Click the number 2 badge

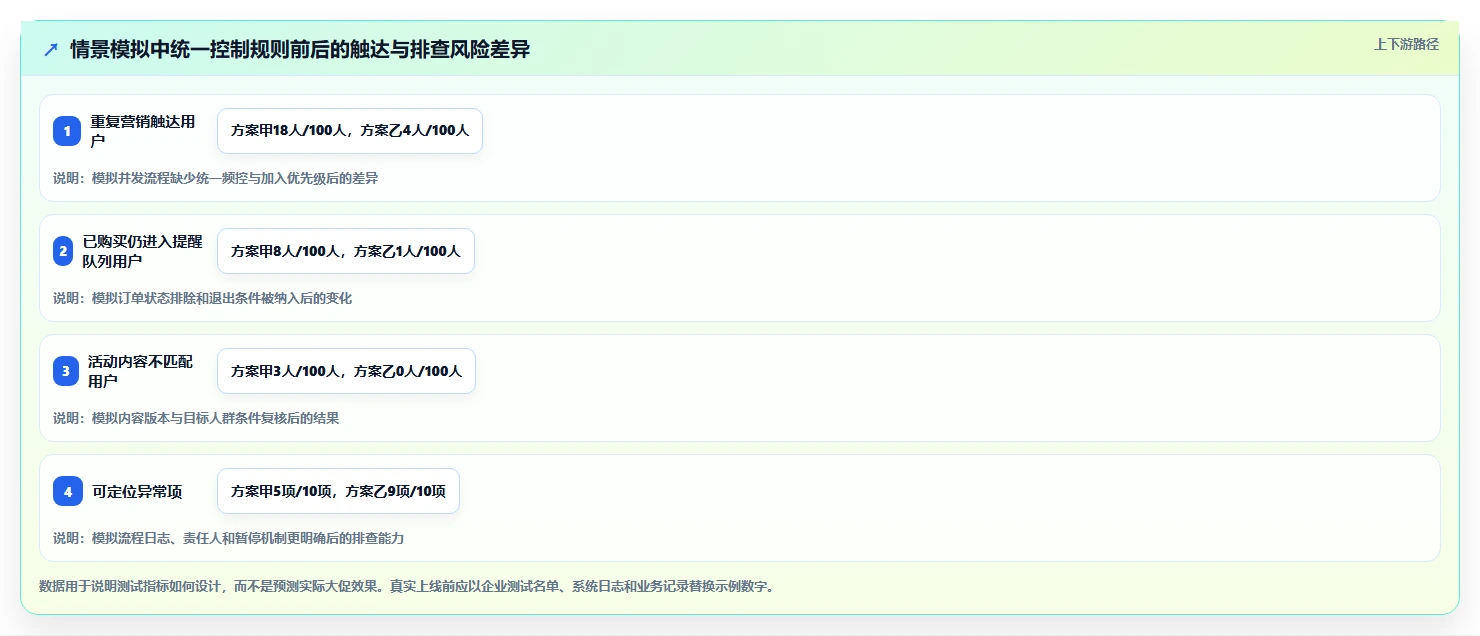tap(63, 251)
